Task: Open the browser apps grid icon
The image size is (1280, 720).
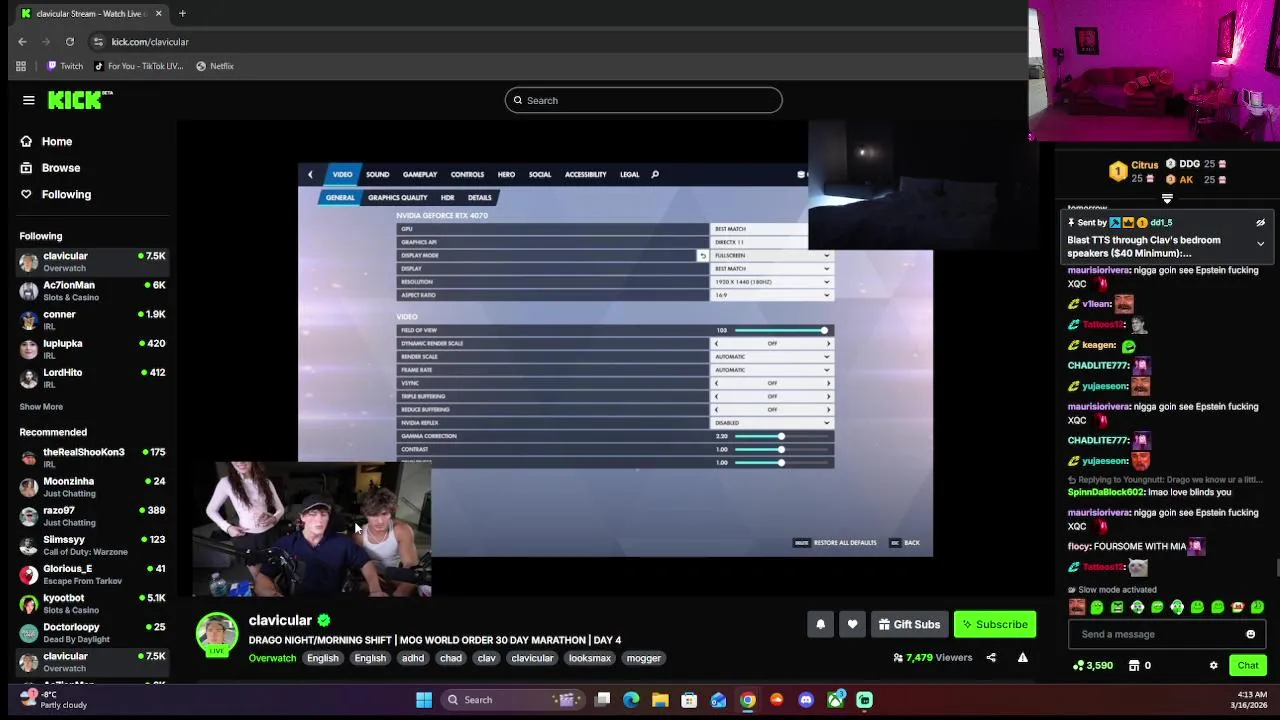Action: click(x=21, y=66)
